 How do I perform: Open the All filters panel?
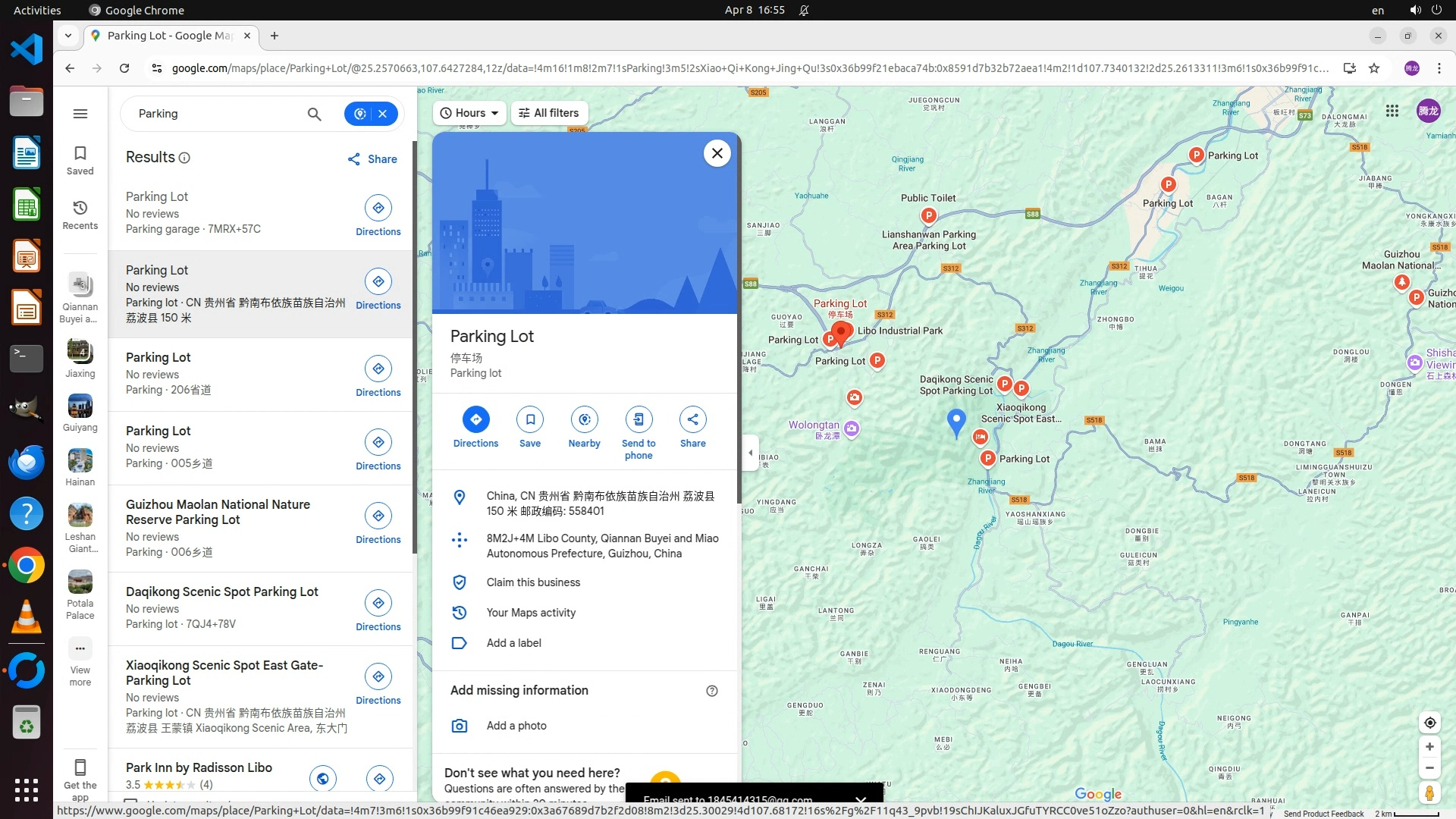(x=549, y=113)
